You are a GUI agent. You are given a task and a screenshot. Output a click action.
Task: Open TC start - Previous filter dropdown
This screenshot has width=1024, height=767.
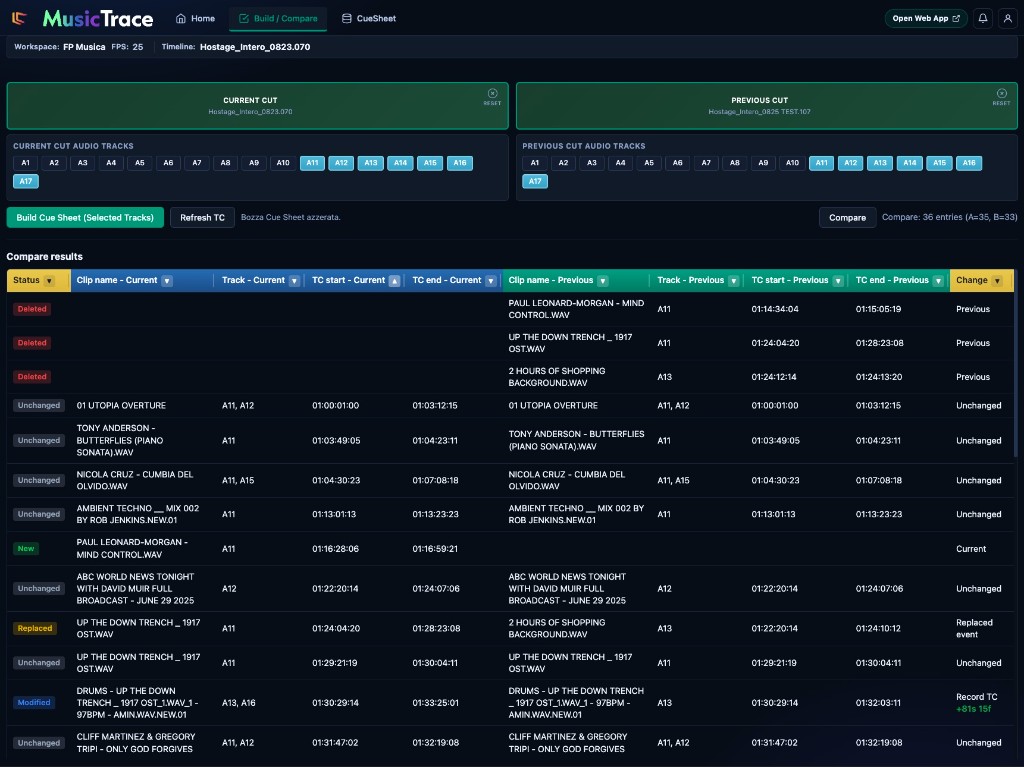tap(839, 281)
